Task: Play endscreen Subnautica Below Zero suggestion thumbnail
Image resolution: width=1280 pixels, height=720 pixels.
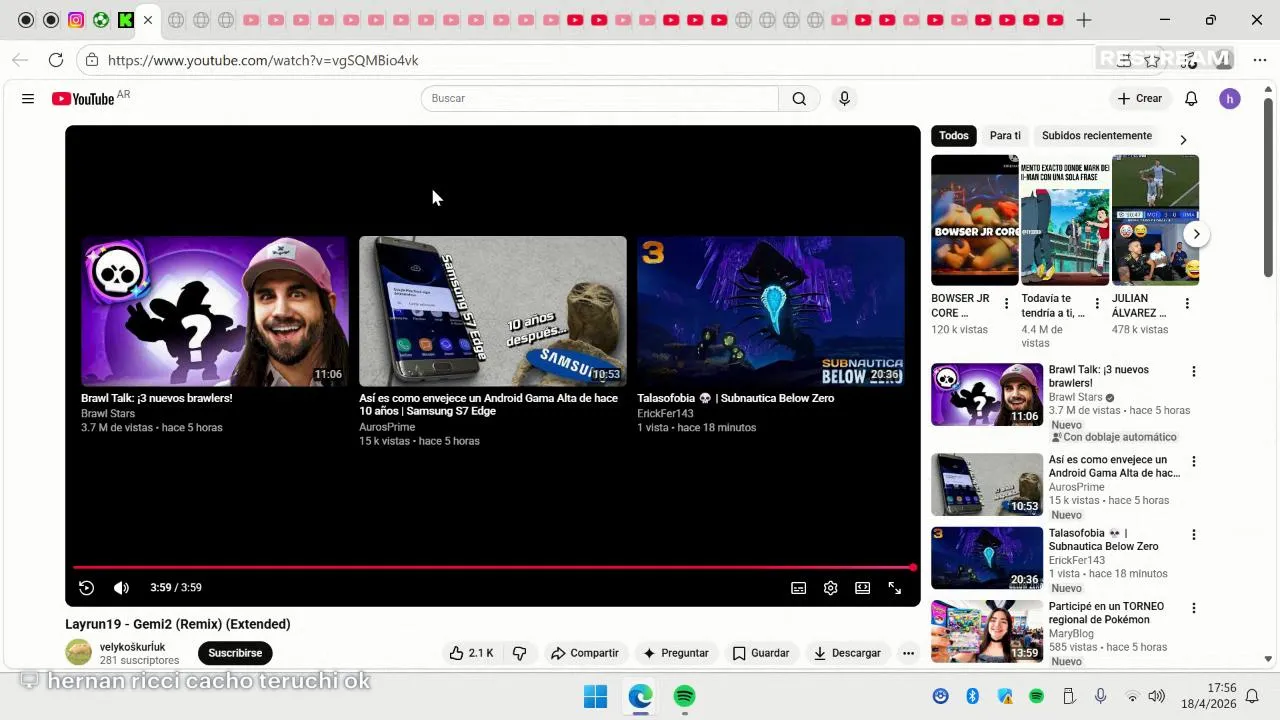Action: click(771, 311)
